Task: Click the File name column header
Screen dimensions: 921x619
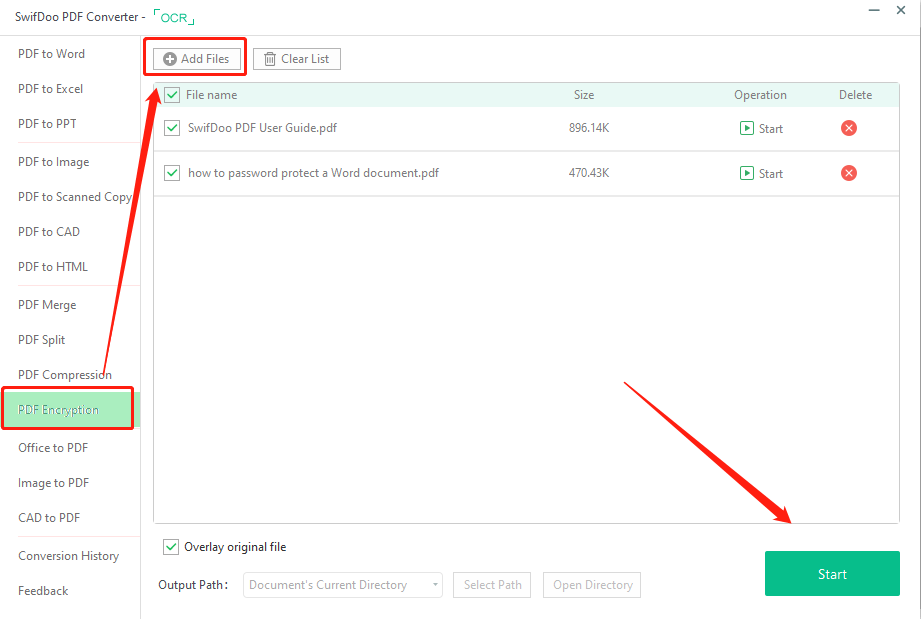Action: [211, 95]
